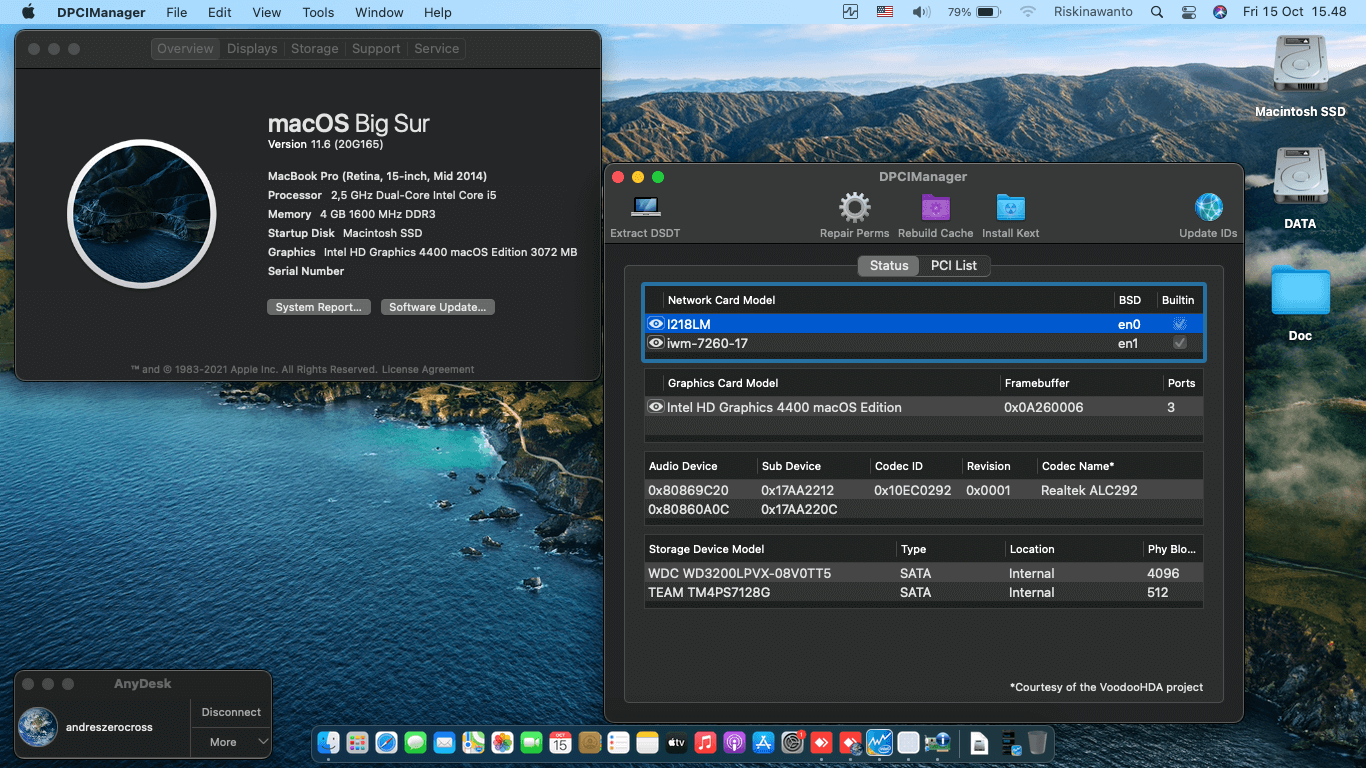Open the Tools menu

(318, 12)
